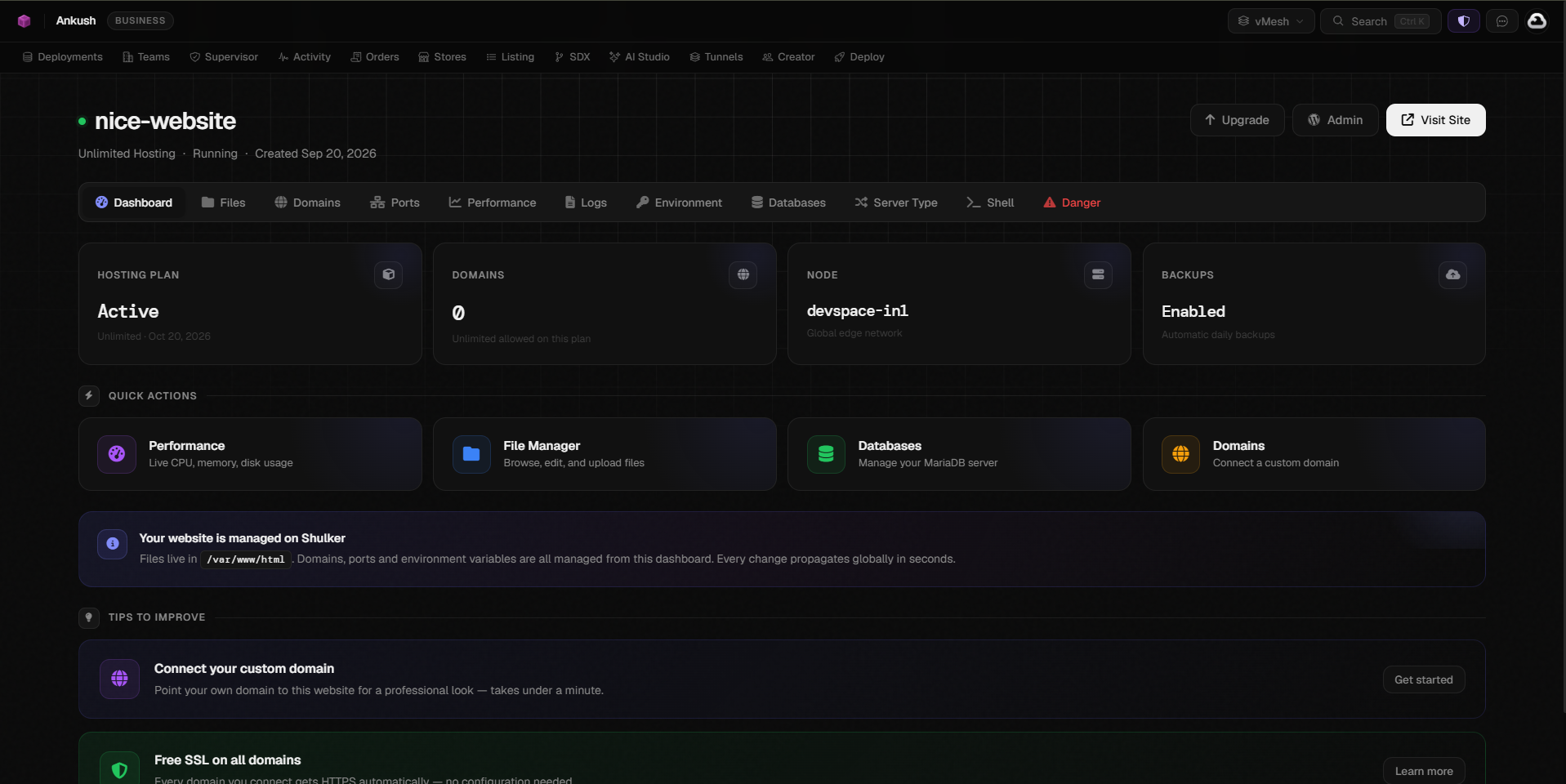Open the chat bubble icon in header

[1501, 21]
